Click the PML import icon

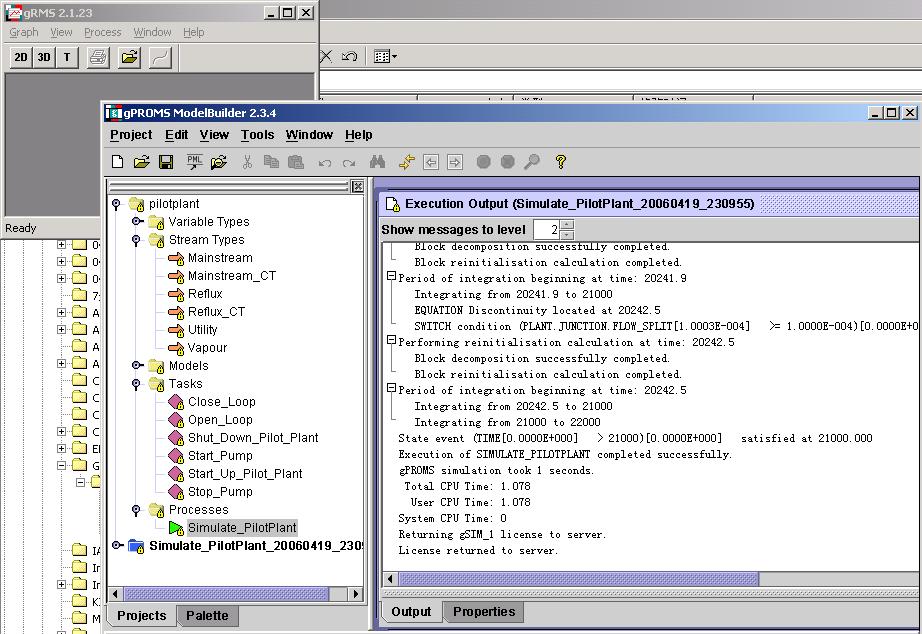coord(195,162)
